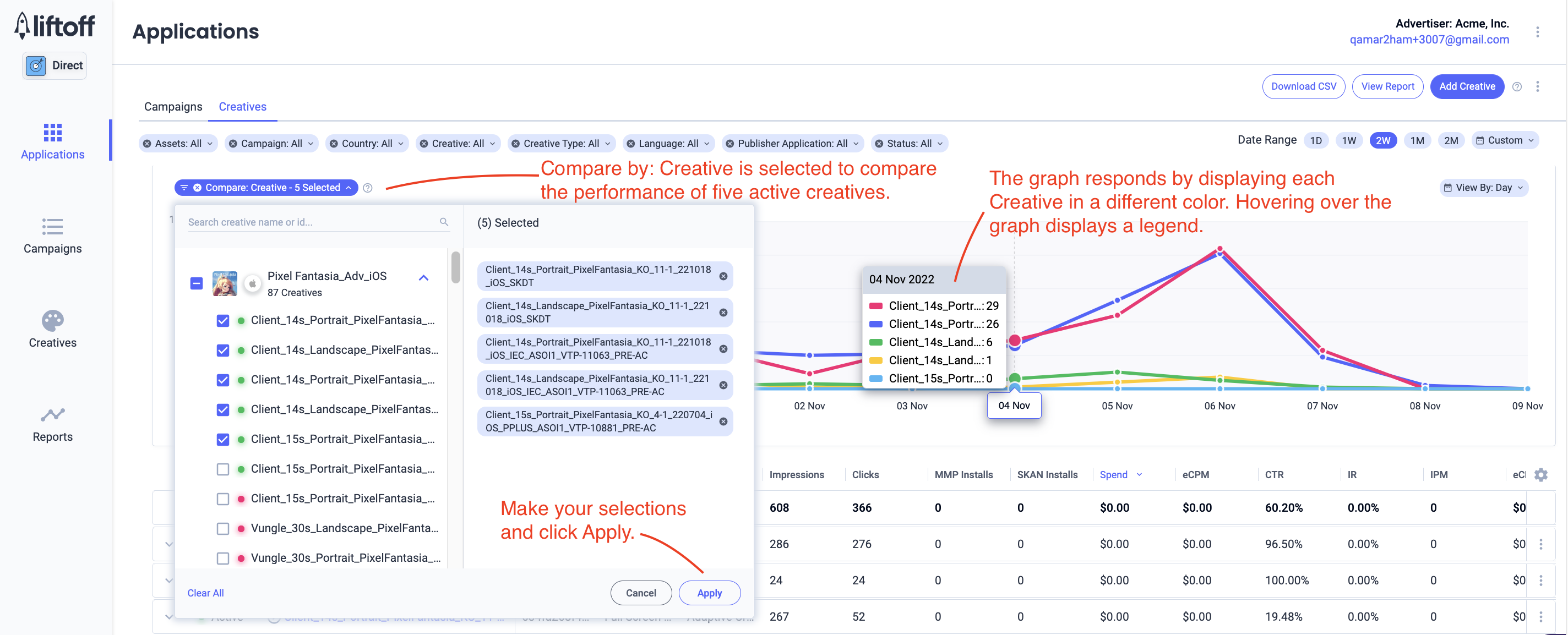Click the Direct product badge
The height and width of the screenshot is (635, 1568).
(54, 65)
